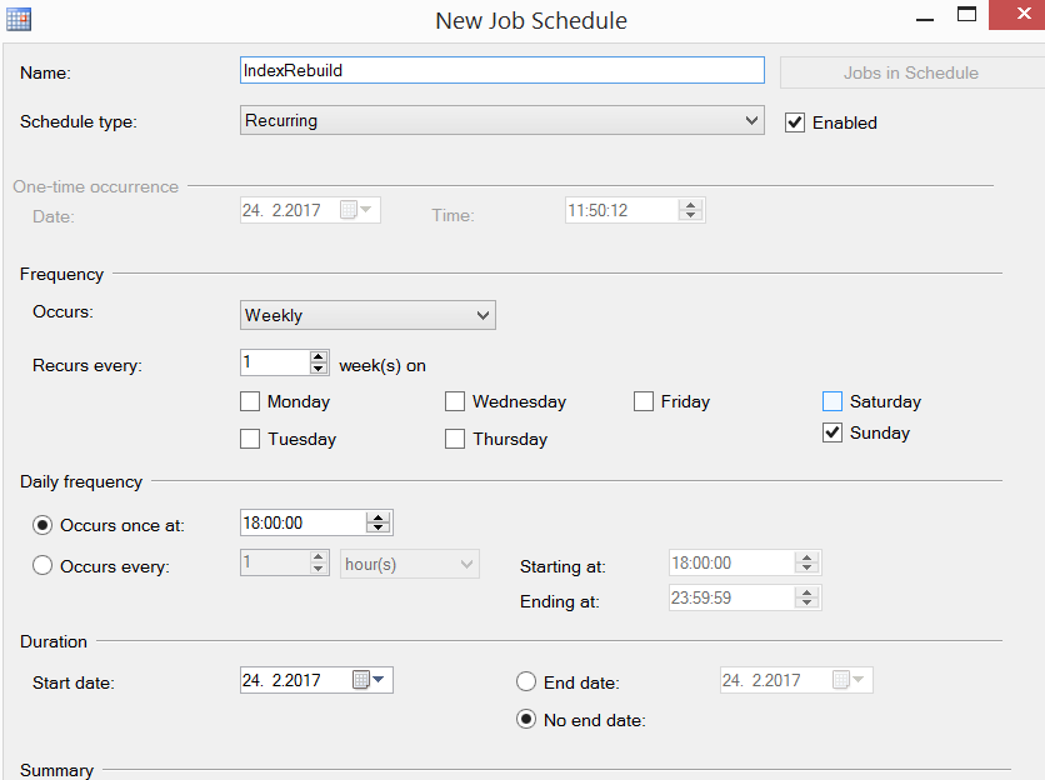Viewport: 1045px width, 780px height.
Task: Check the Wednesday checkbox
Action: coord(455,401)
